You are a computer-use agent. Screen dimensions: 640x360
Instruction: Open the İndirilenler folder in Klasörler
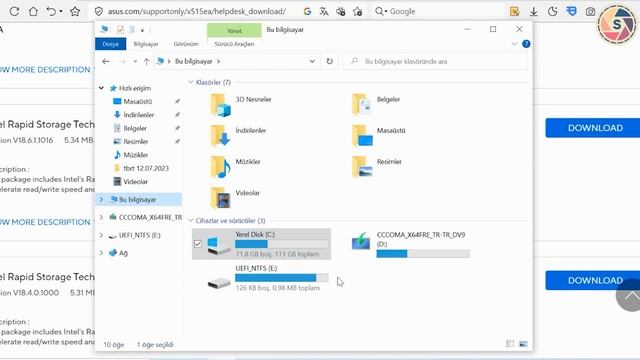(238, 135)
